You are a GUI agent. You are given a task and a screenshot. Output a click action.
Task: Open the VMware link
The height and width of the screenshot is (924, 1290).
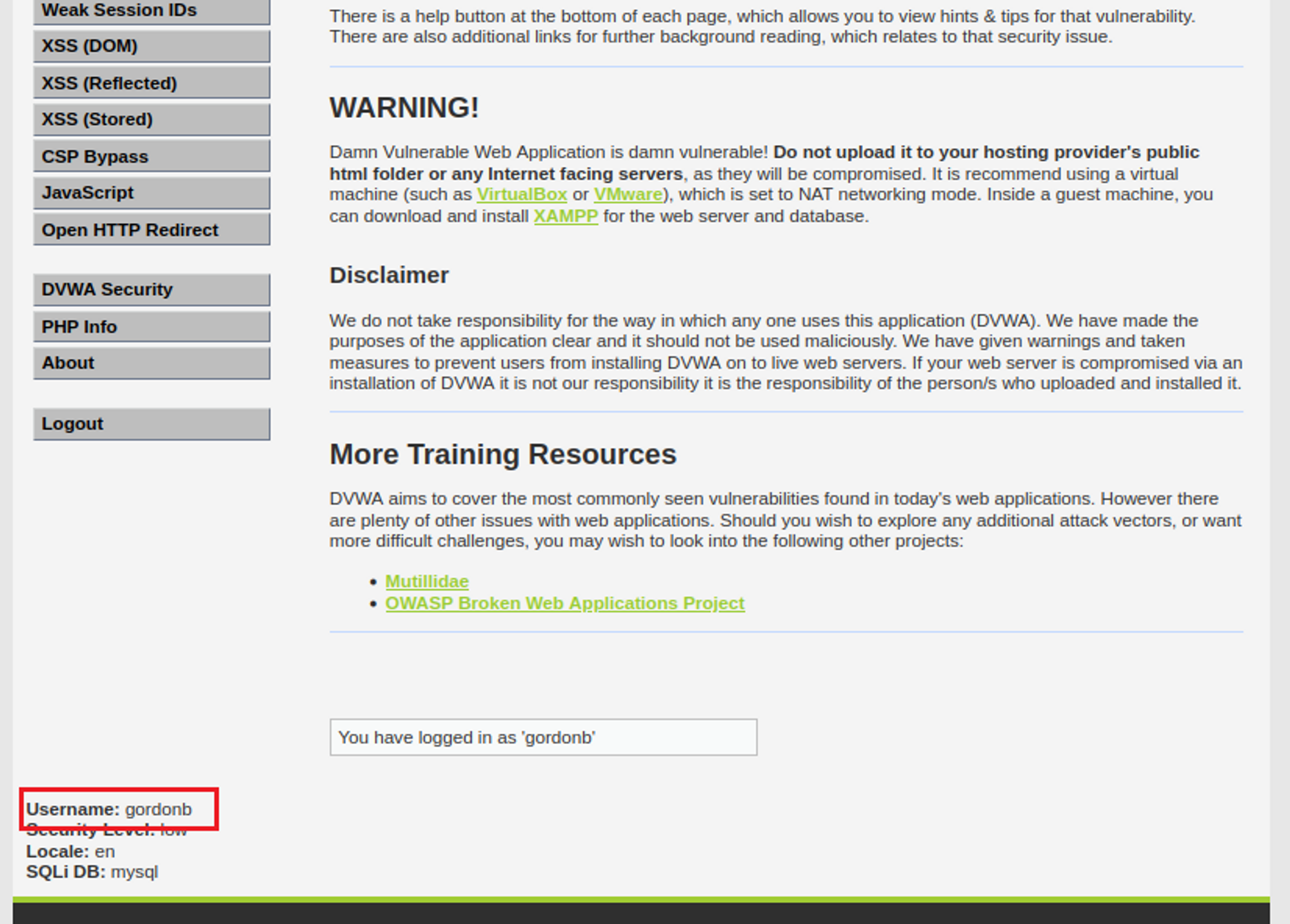coord(628,195)
